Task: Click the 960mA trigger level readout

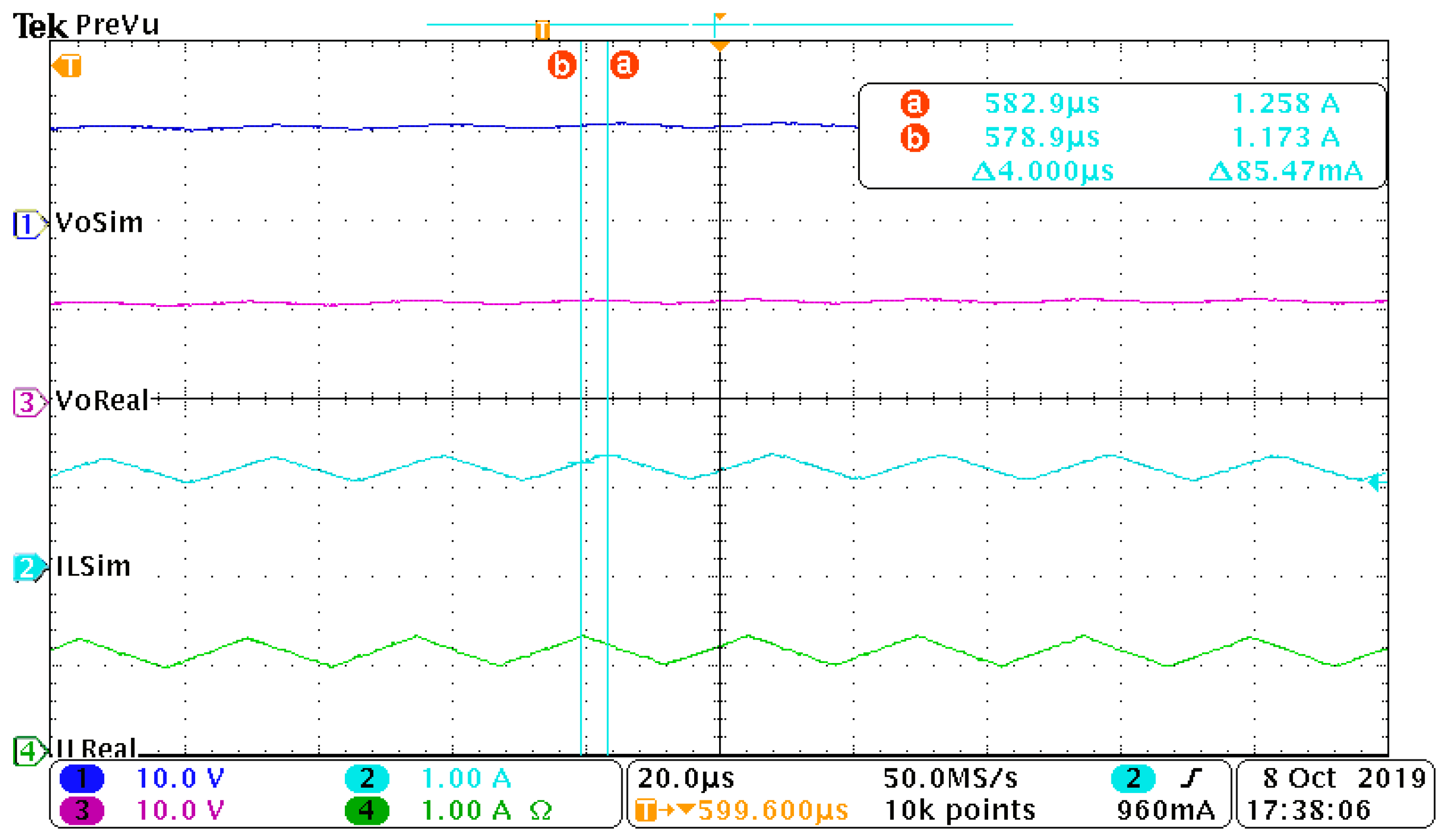Action: pos(1166,810)
